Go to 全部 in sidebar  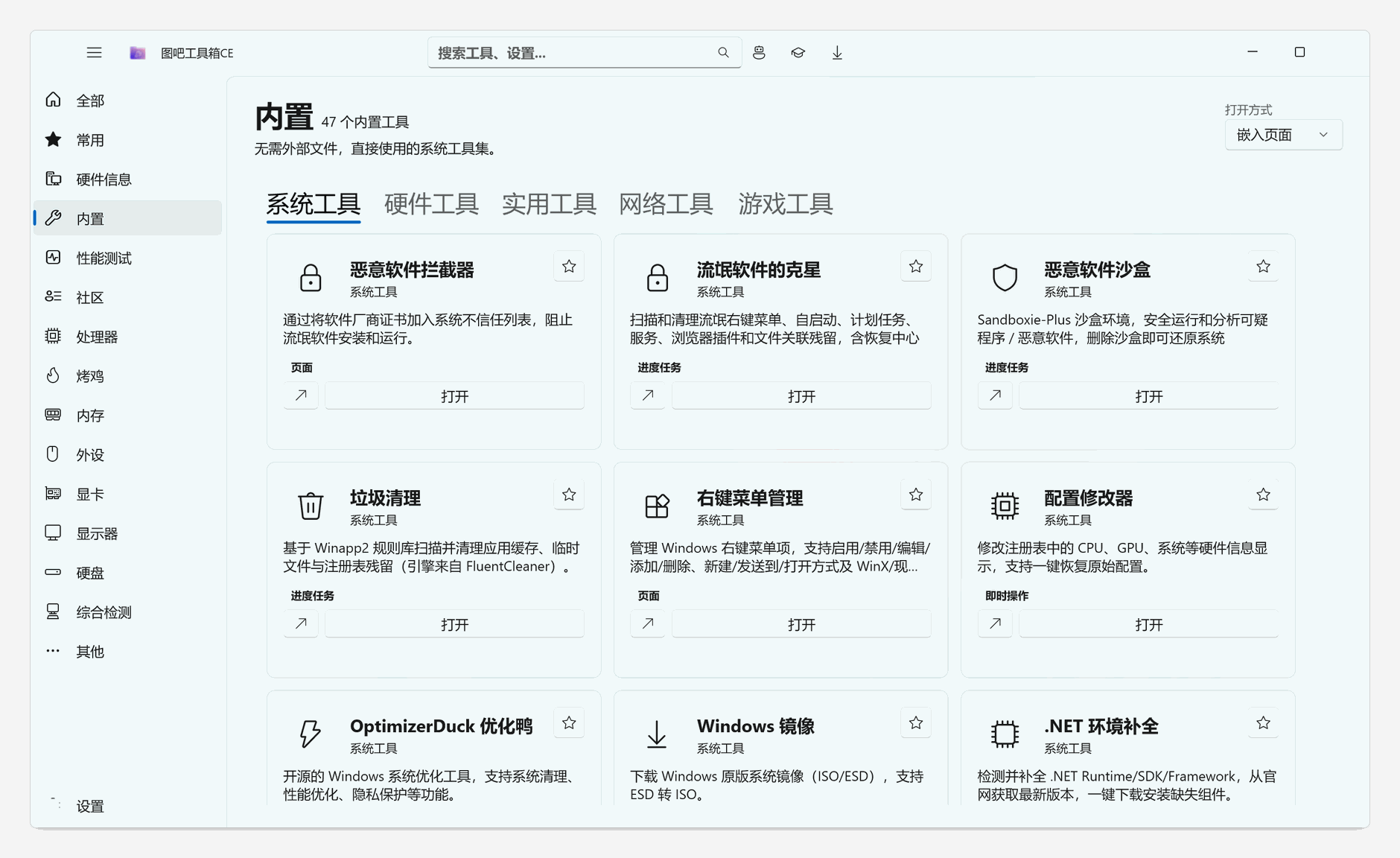(x=127, y=101)
